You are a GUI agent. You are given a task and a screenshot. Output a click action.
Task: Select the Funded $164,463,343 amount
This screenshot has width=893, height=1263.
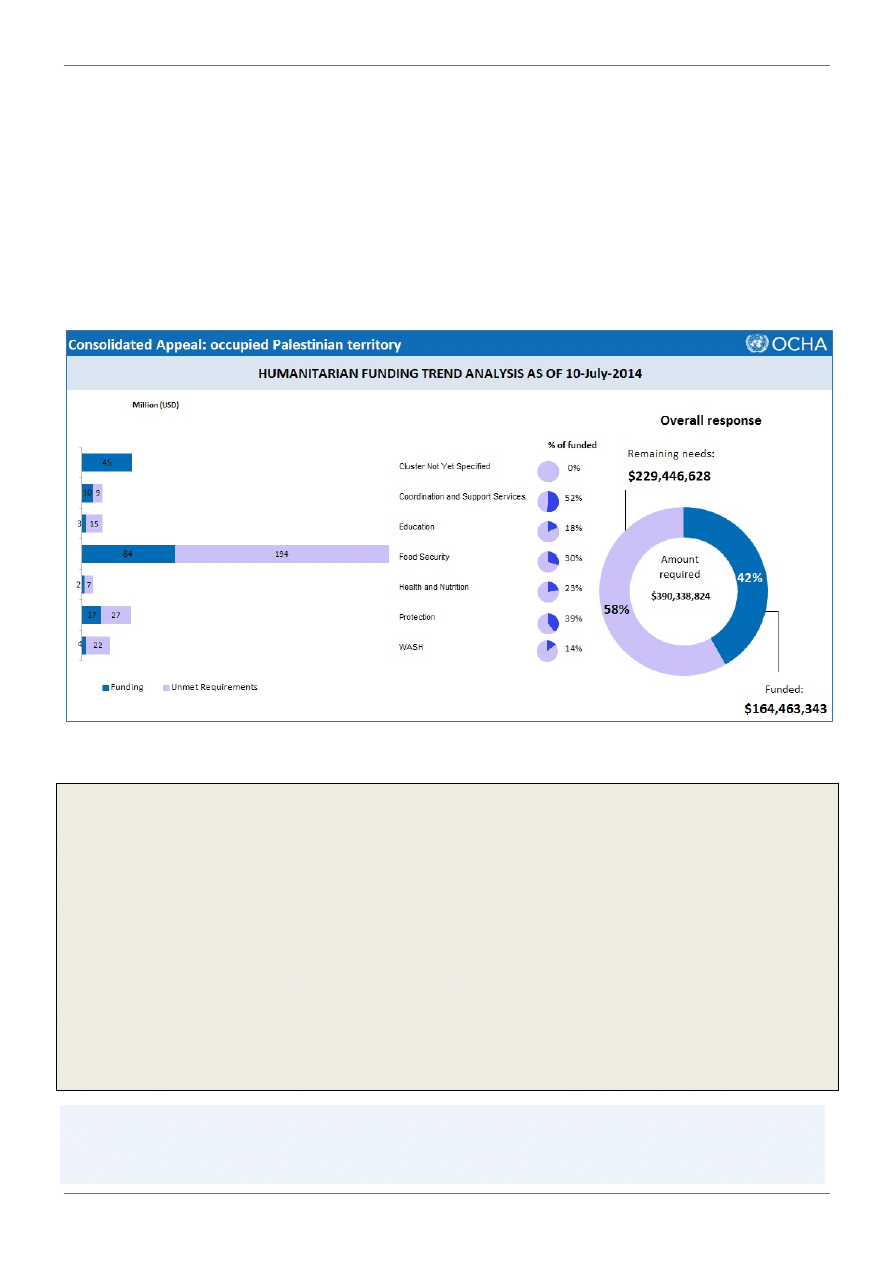pyautogui.click(x=786, y=708)
